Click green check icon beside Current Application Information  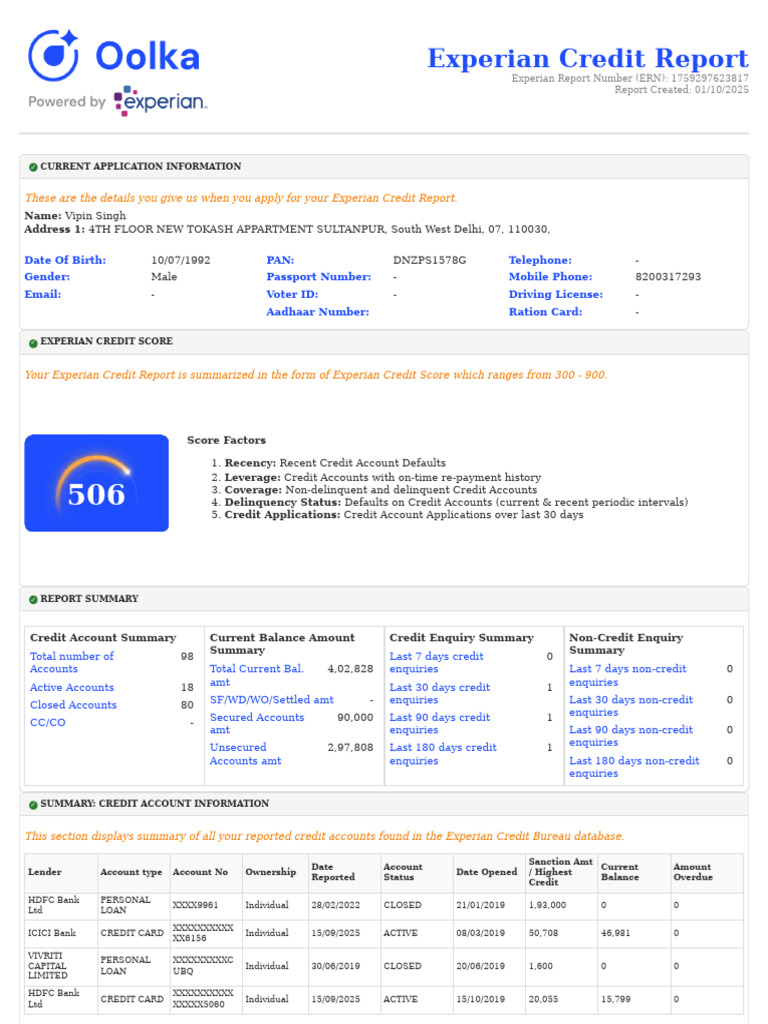click(33, 167)
